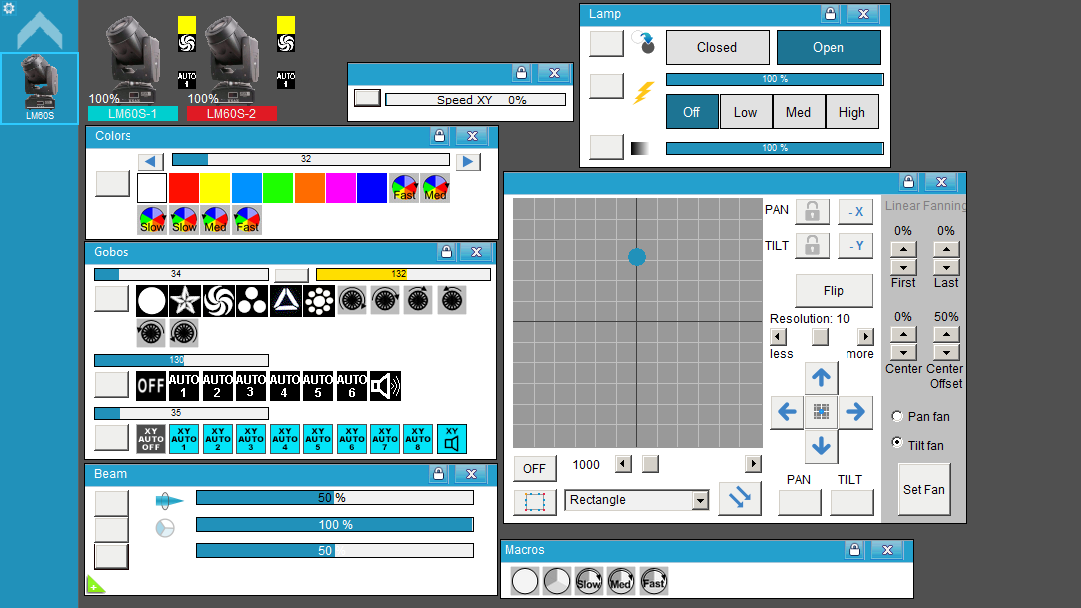Viewport: 1081px width, 608px height.
Task: Click the Flip button
Action: [834, 291]
